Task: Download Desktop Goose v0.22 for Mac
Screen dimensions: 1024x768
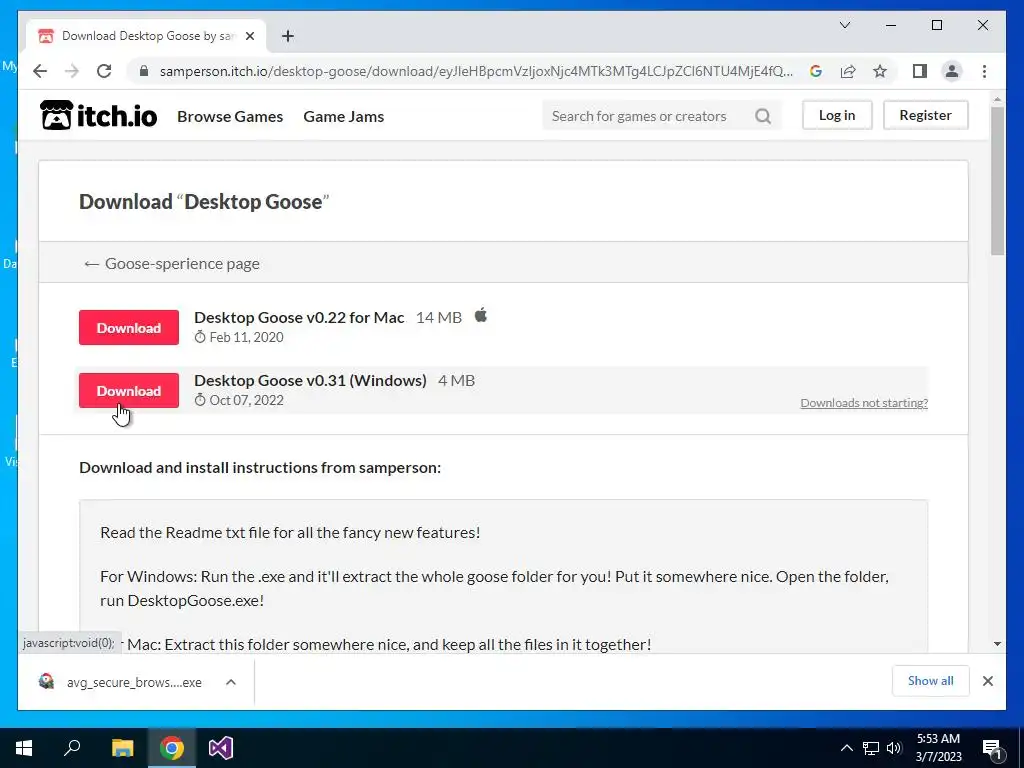Action: pos(129,327)
